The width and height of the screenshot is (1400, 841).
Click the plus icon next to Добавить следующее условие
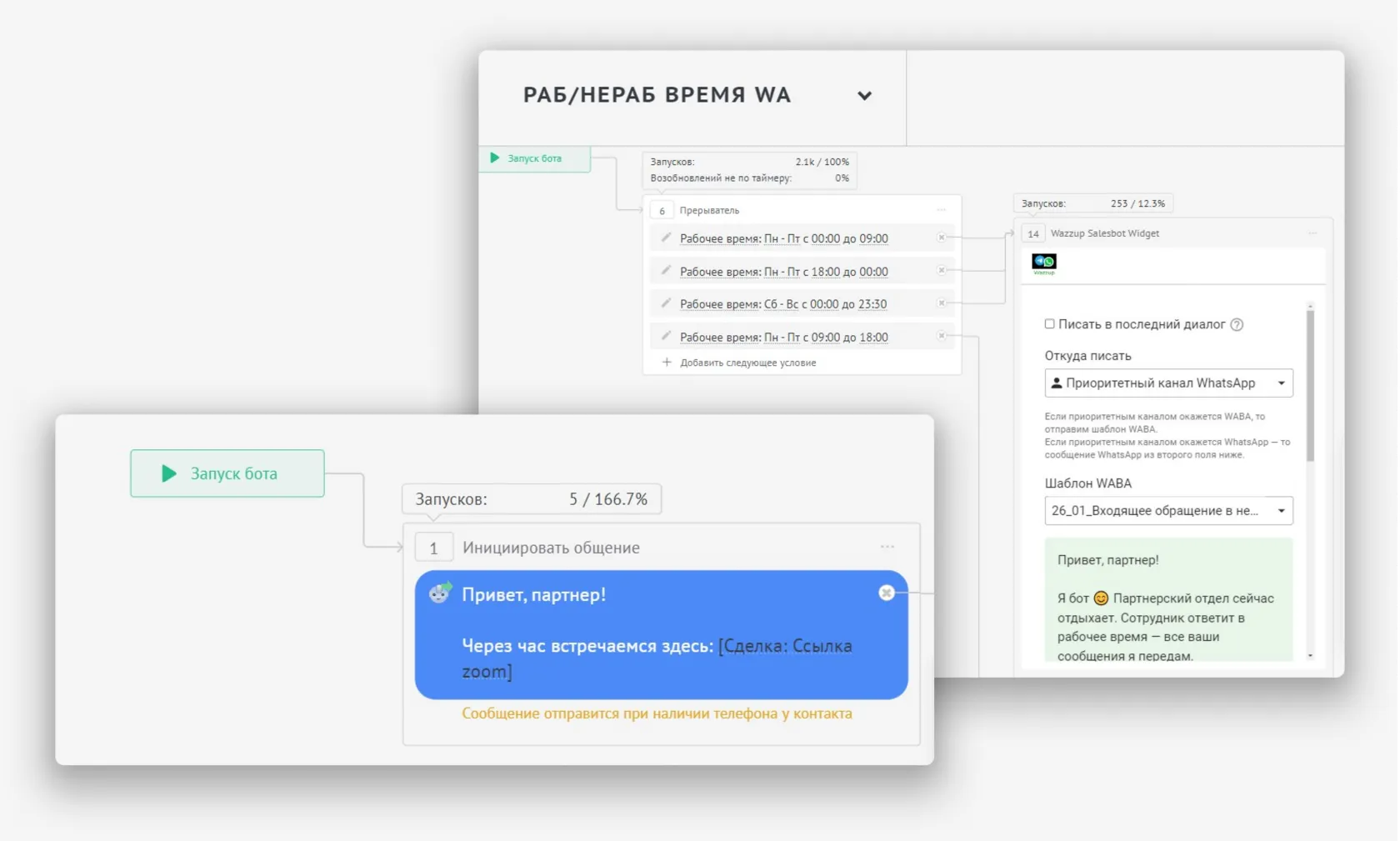tap(667, 362)
